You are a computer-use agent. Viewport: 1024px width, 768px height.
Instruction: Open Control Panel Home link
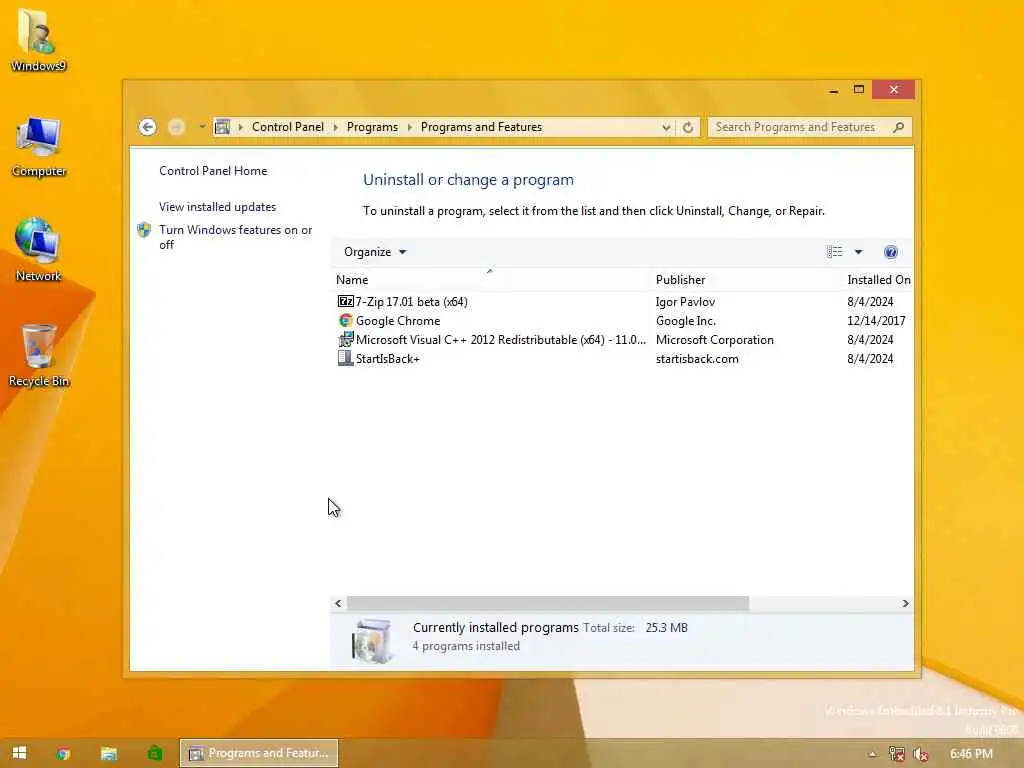[x=213, y=170]
